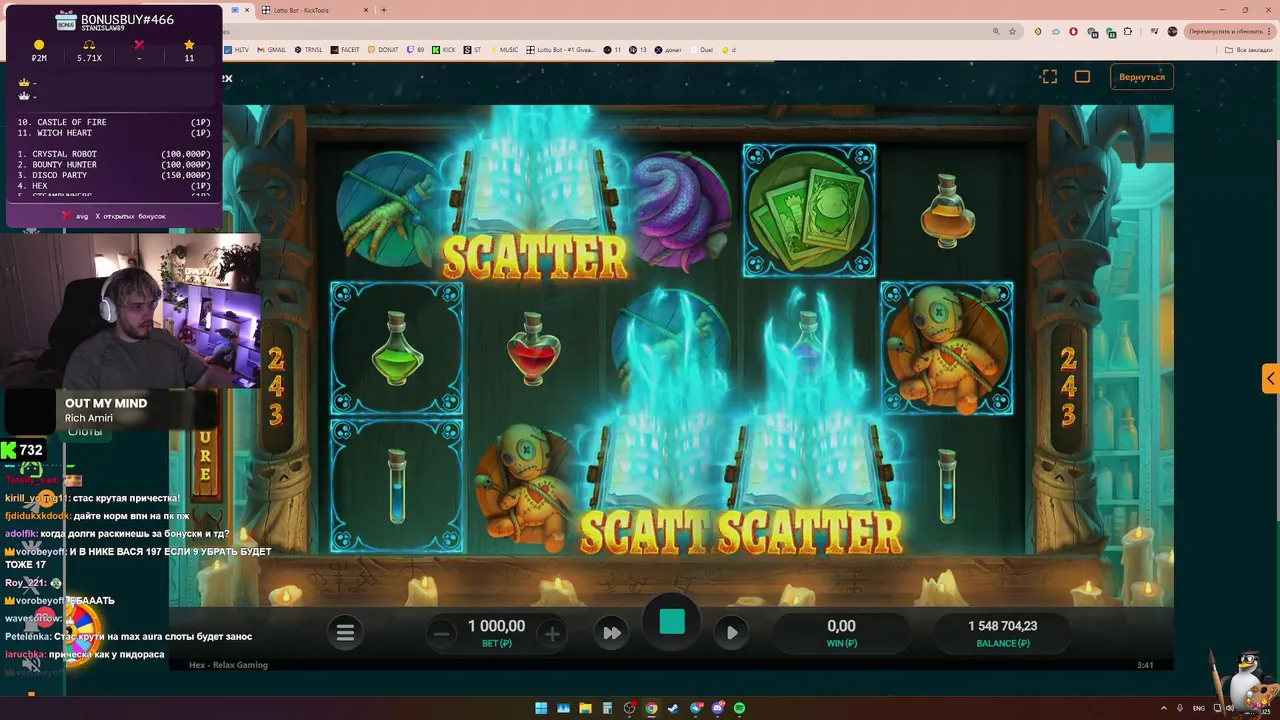Click the red heart potion symbol

(x=534, y=348)
